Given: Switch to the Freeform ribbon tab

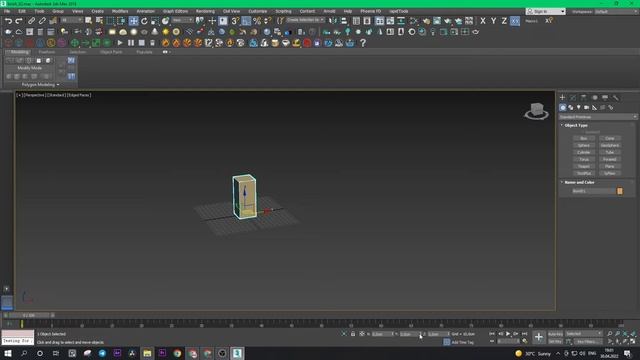Looking at the screenshot, I should (47, 52).
